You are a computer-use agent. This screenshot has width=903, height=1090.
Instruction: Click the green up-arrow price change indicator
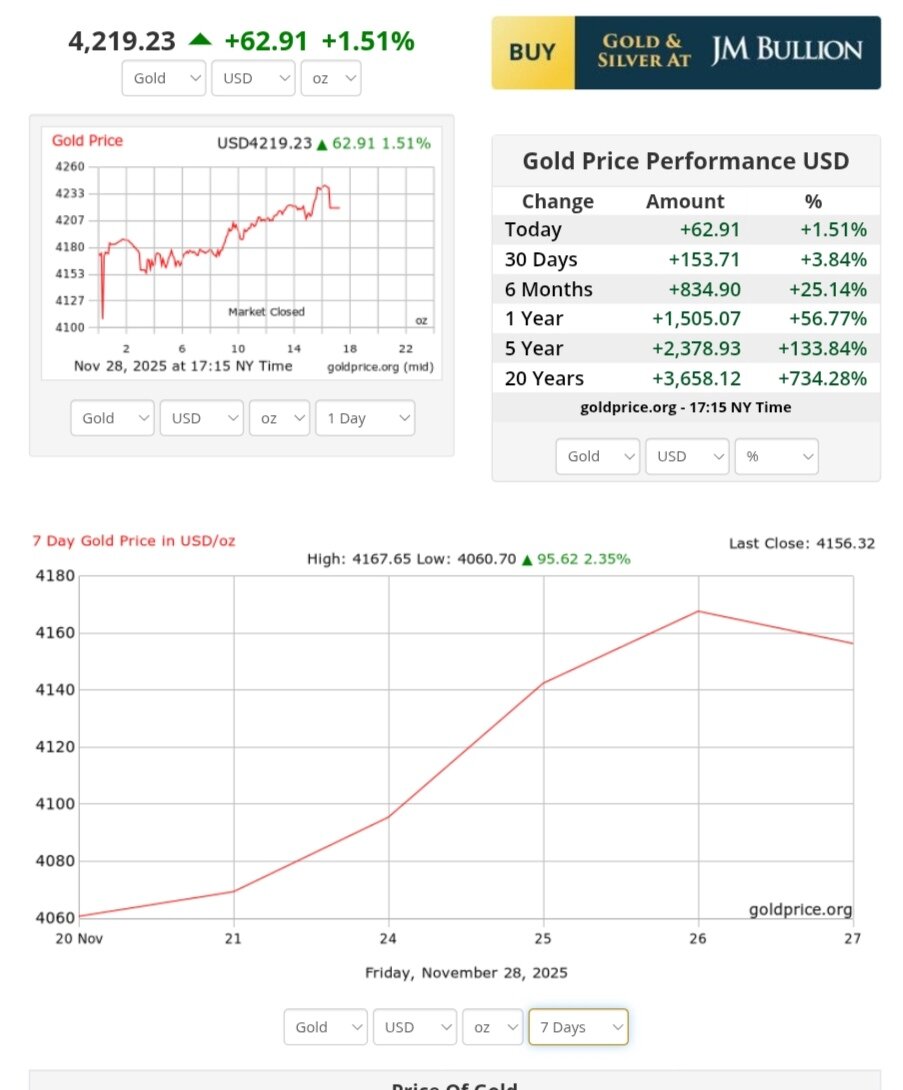point(200,40)
